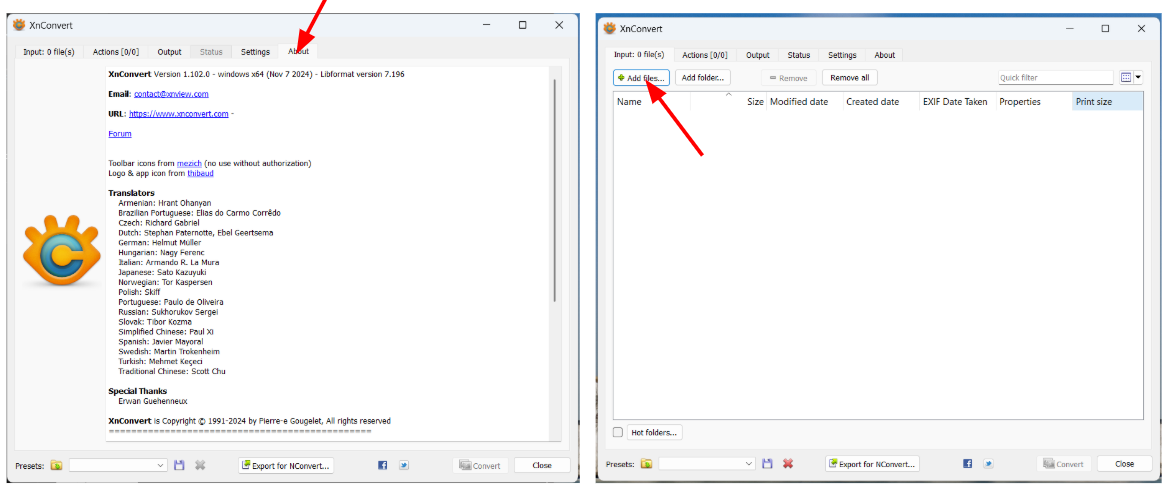Click Export for NConvert... in About-tab window
Image resolution: width=1168 pixels, height=488 pixels.
point(286,466)
